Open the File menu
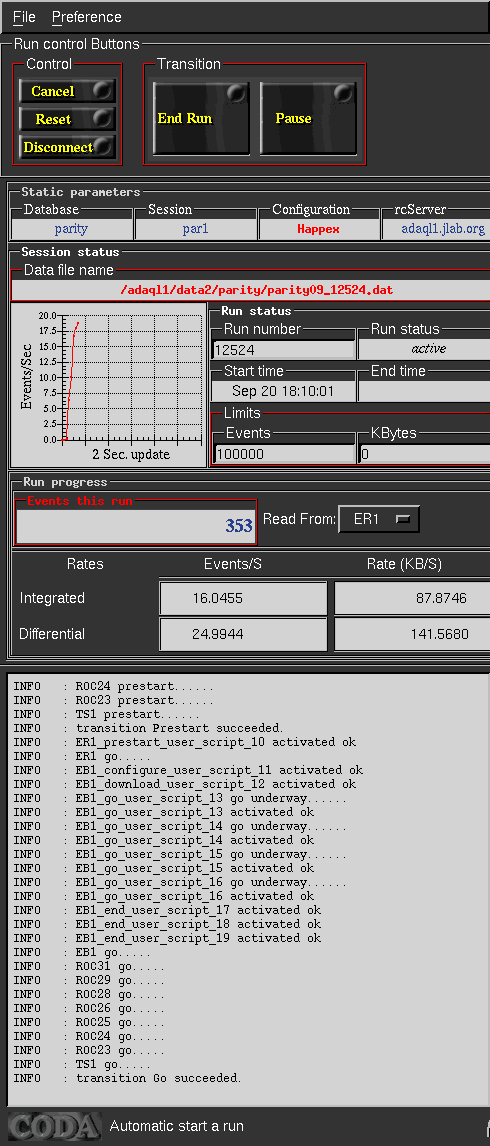 (x=24, y=17)
